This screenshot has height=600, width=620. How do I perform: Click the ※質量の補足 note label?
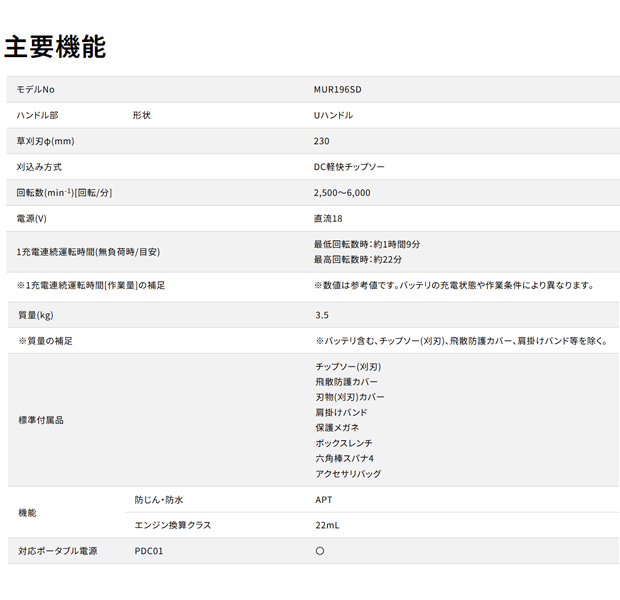(x=45, y=341)
